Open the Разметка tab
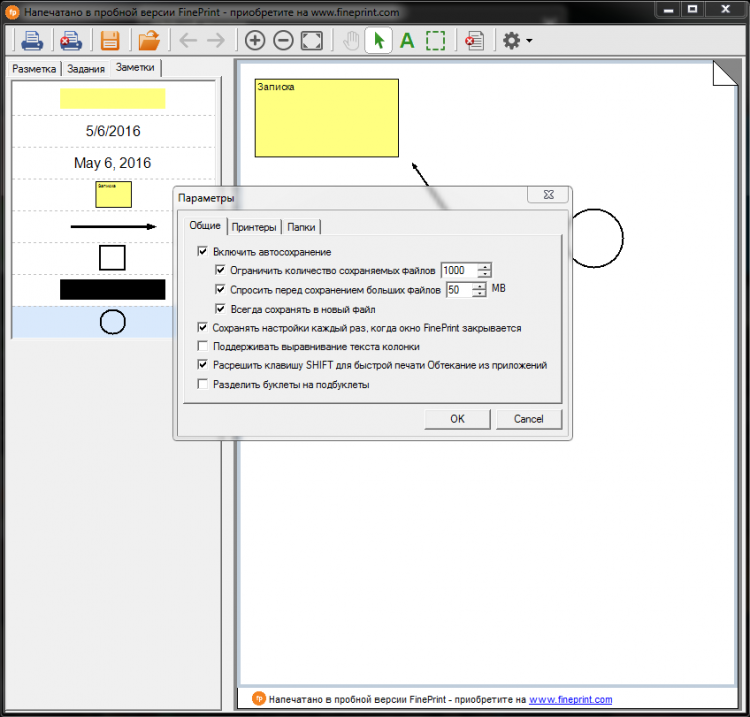Screen dimensions: 750x717 tap(34, 69)
